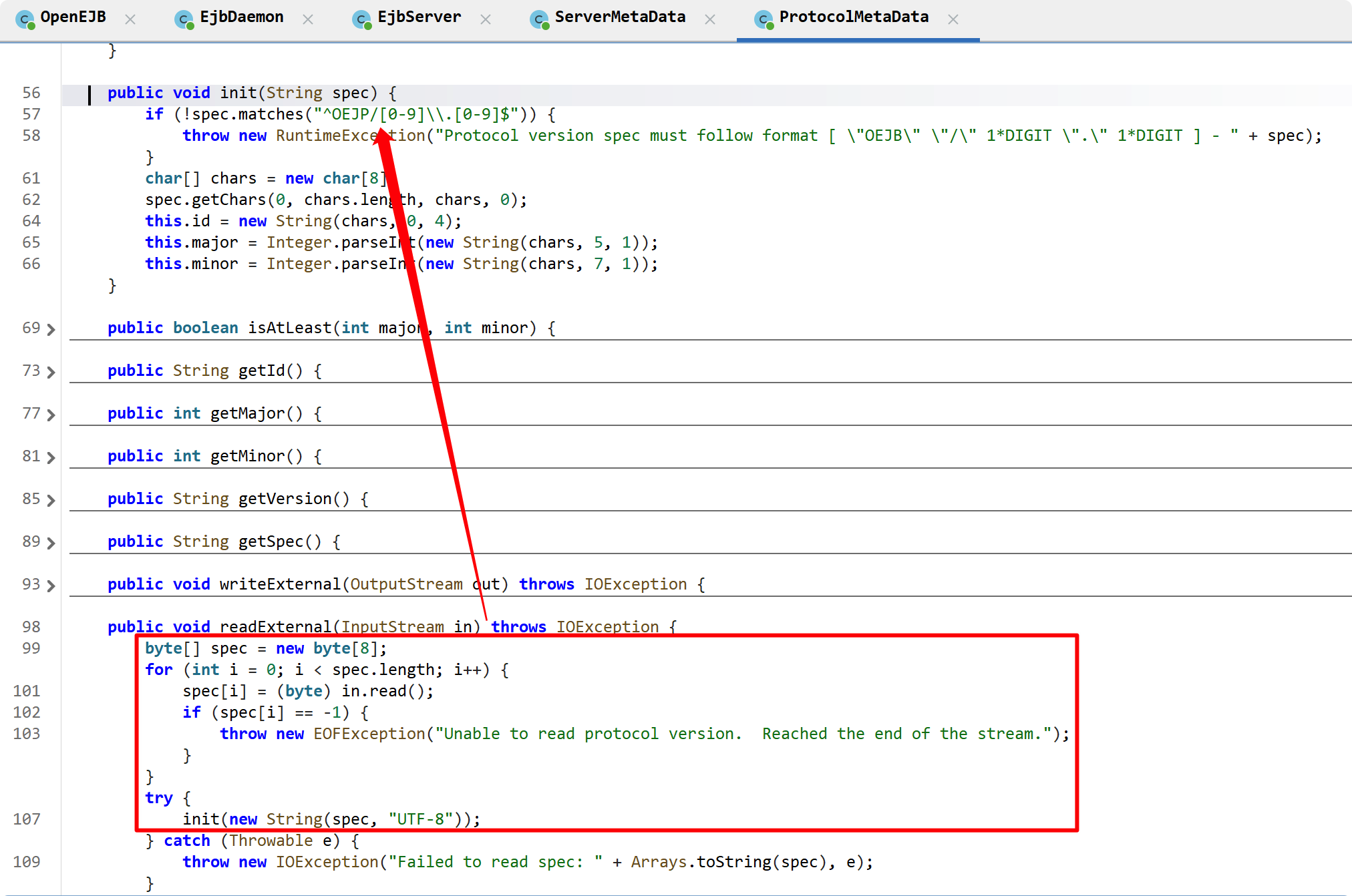
Task: Expand the getSpec method fold arrow
Action: pyautogui.click(x=51, y=543)
